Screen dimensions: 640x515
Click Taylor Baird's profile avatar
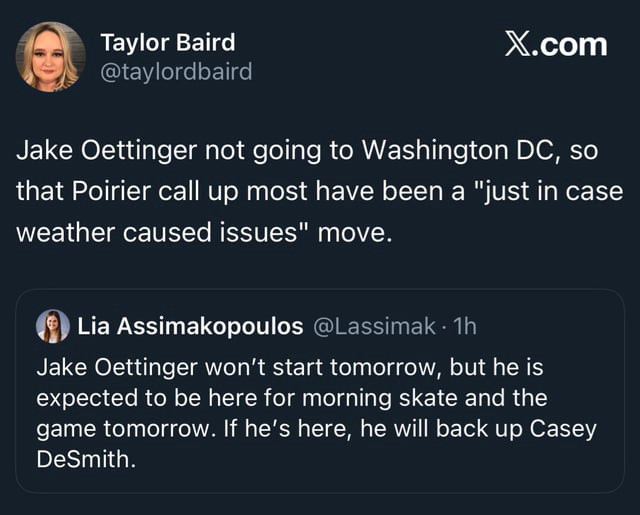coord(50,56)
